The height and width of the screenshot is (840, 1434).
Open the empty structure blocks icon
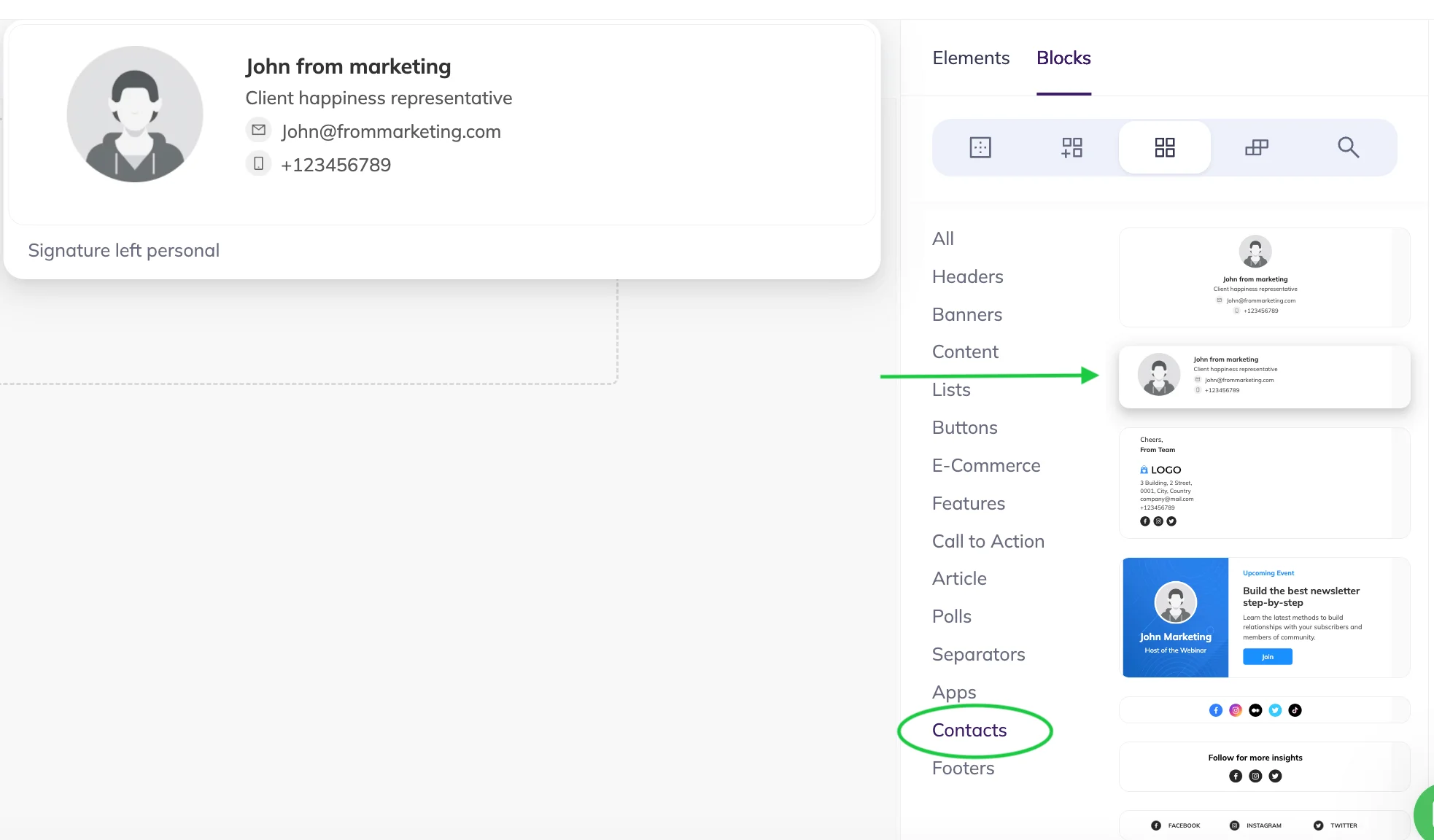pyautogui.click(x=980, y=147)
